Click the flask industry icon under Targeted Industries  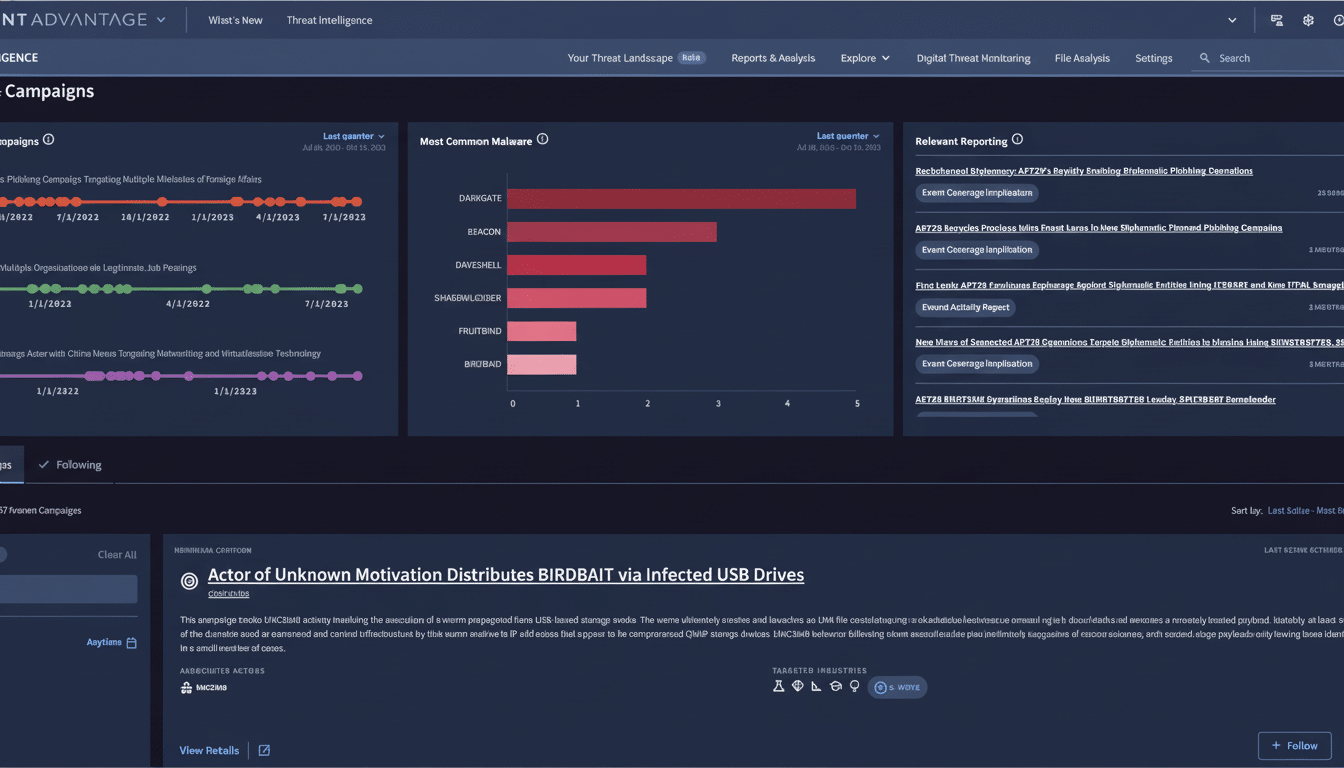(780, 687)
